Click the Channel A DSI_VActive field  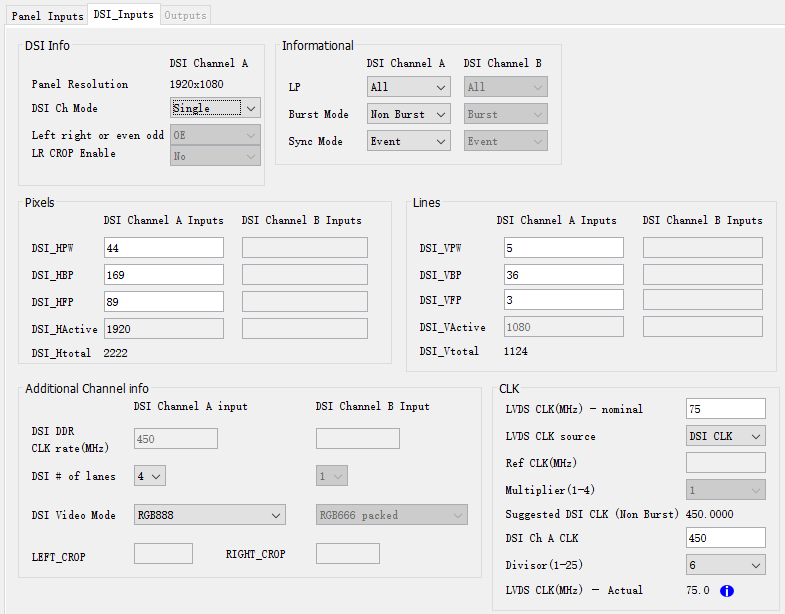pos(564,327)
